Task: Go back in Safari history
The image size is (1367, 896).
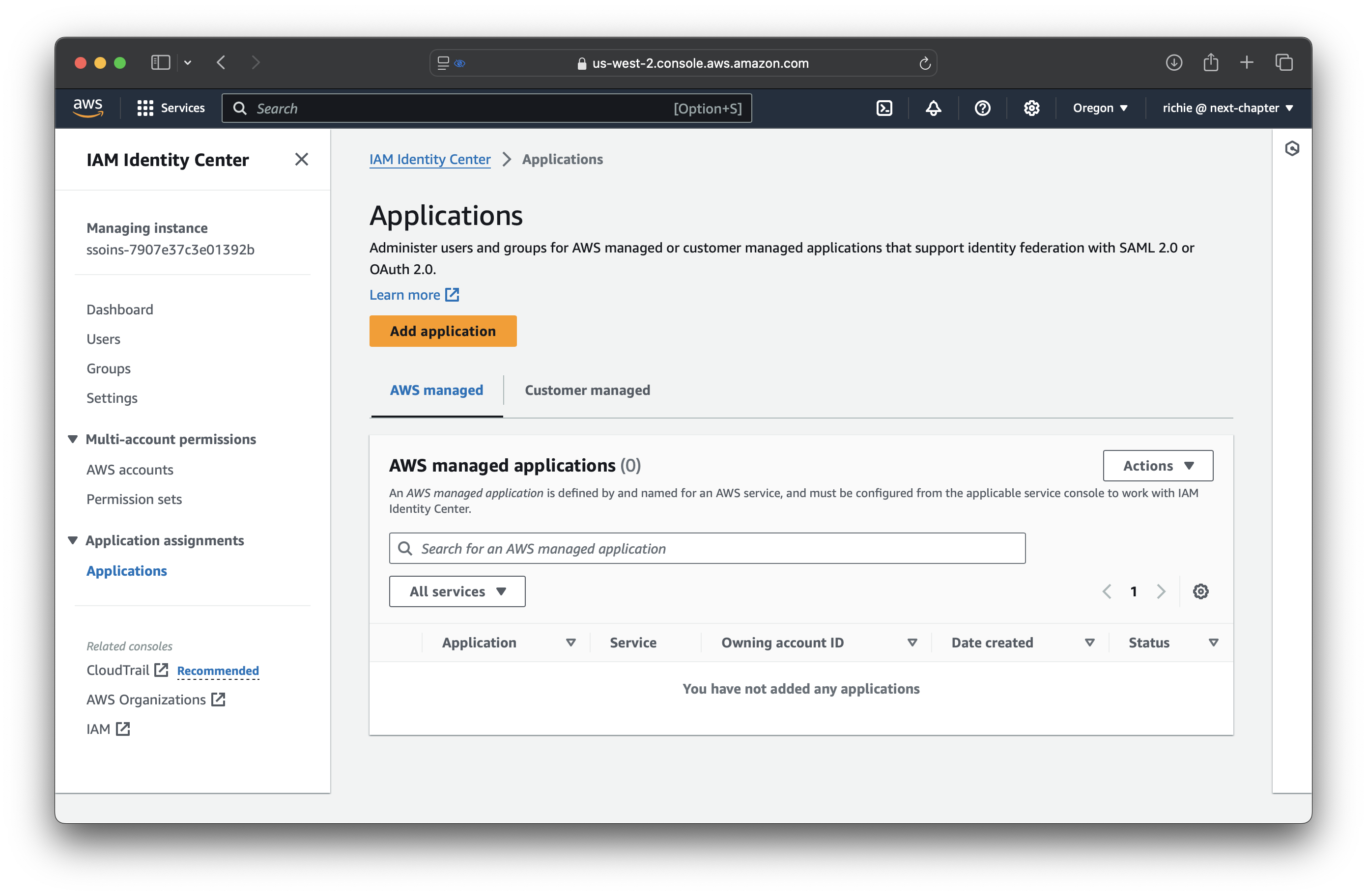Action: click(x=221, y=62)
